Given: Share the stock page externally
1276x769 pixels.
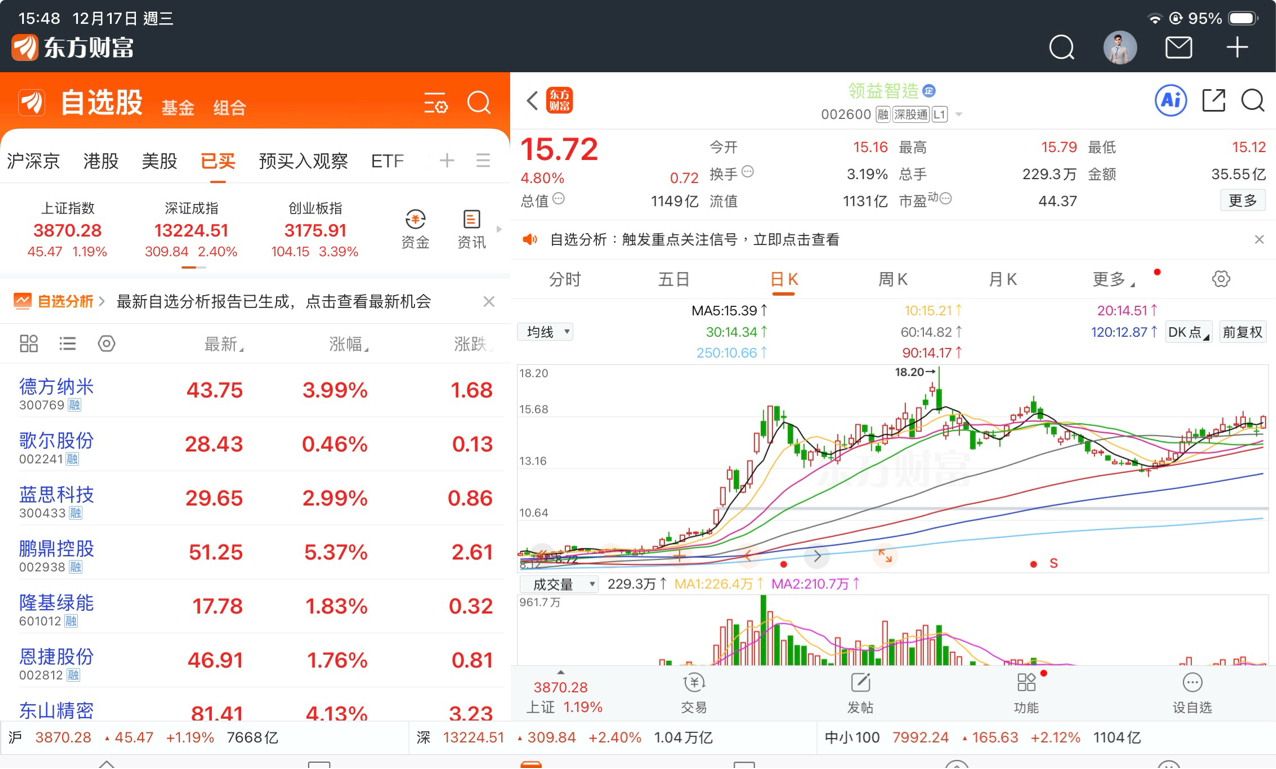Looking at the screenshot, I should coord(1213,100).
